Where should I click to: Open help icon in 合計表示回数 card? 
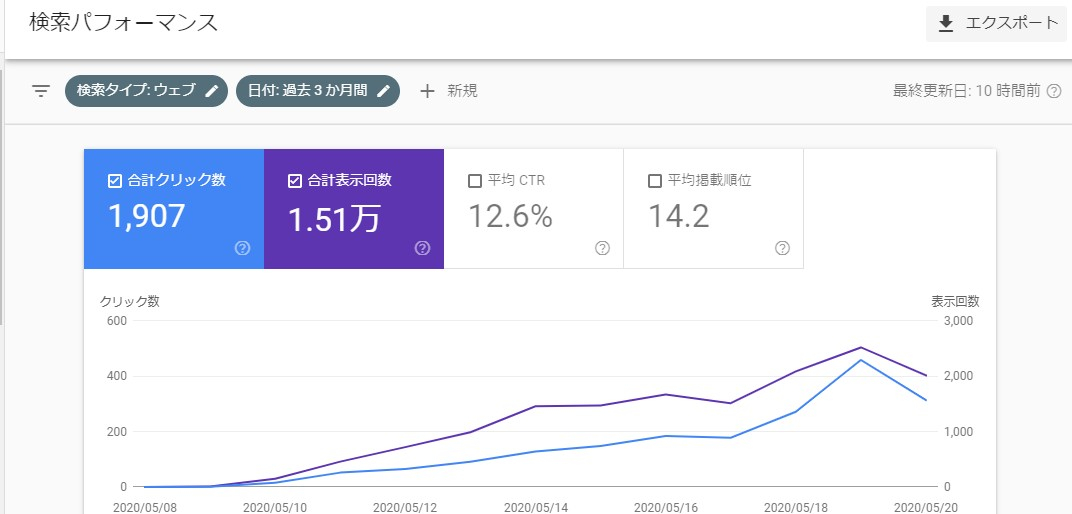pyautogui.click(x=422, y=248)
